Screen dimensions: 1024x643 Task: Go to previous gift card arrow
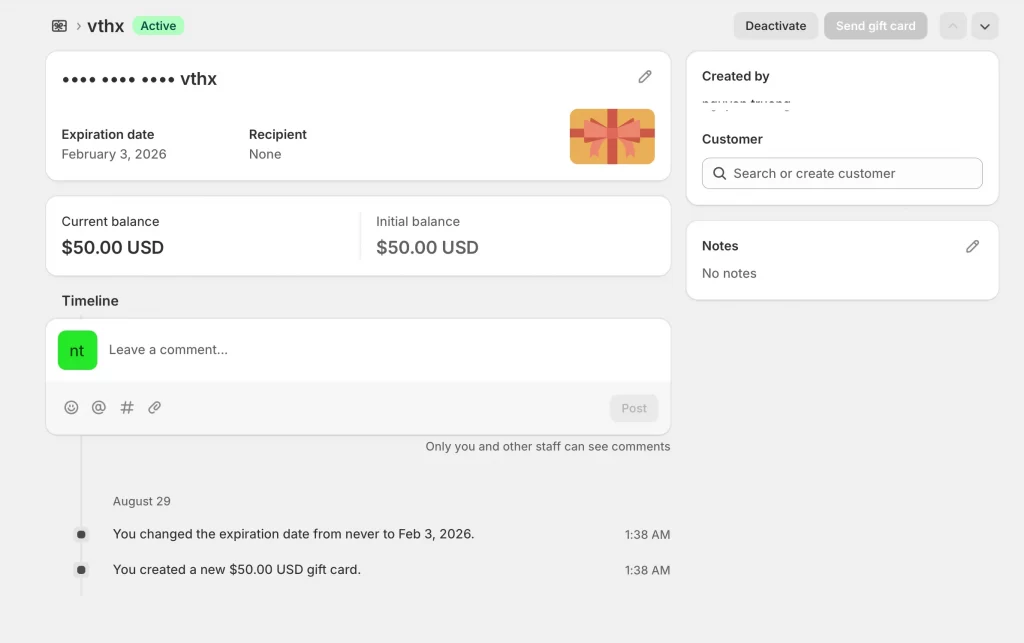[953, 26]
